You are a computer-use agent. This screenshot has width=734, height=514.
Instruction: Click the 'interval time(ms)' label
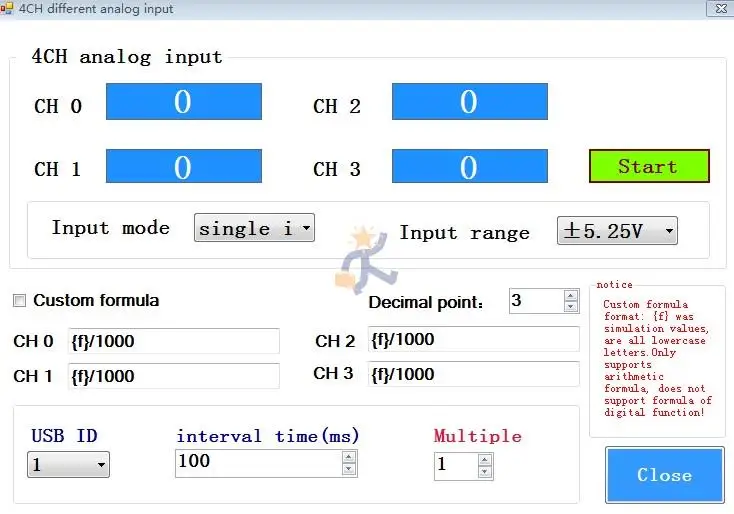tap(268, 436)
